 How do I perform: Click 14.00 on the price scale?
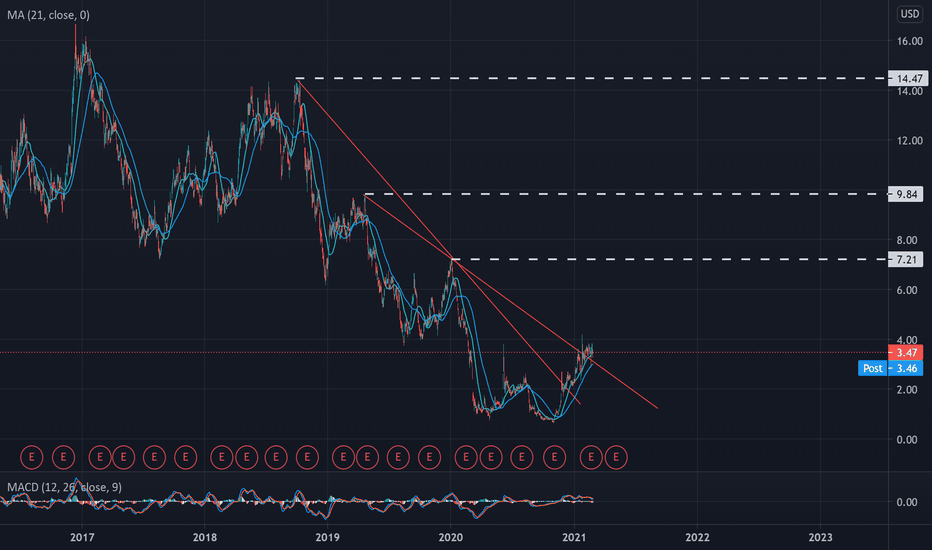click(x=909, y=91)
